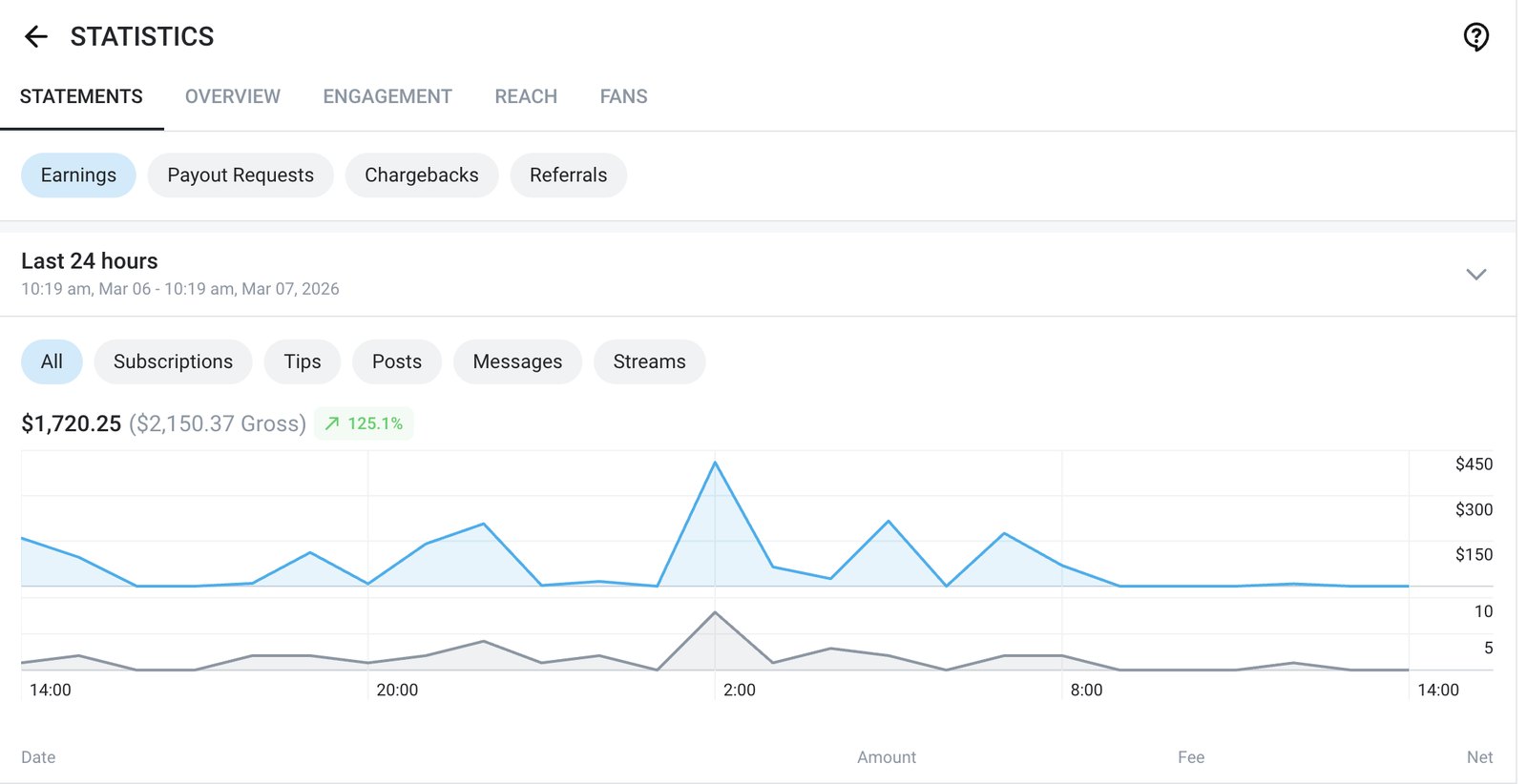
Task: Click the 2:00 earnings peak on chart
Action: (715, 463)
